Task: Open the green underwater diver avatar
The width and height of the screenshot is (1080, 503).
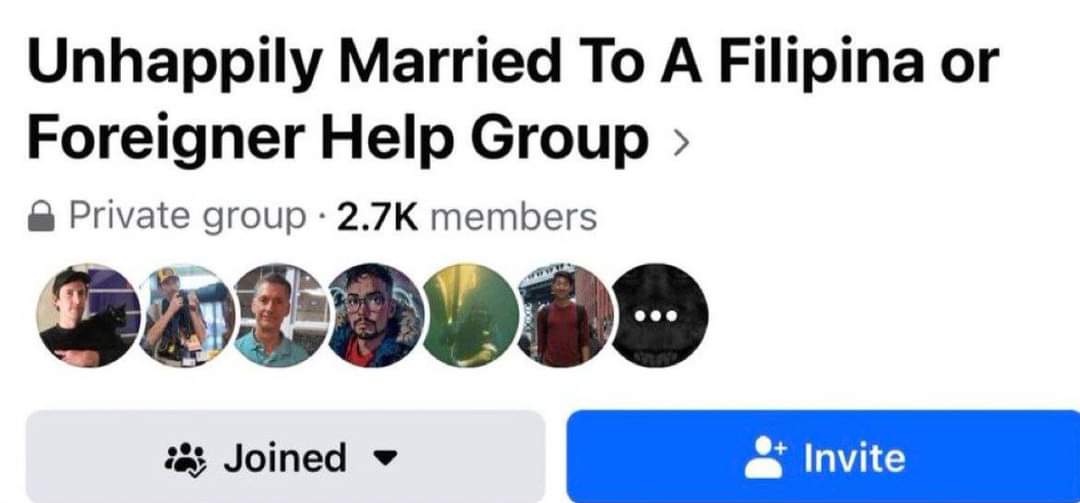Action: (x=470, y=316)
